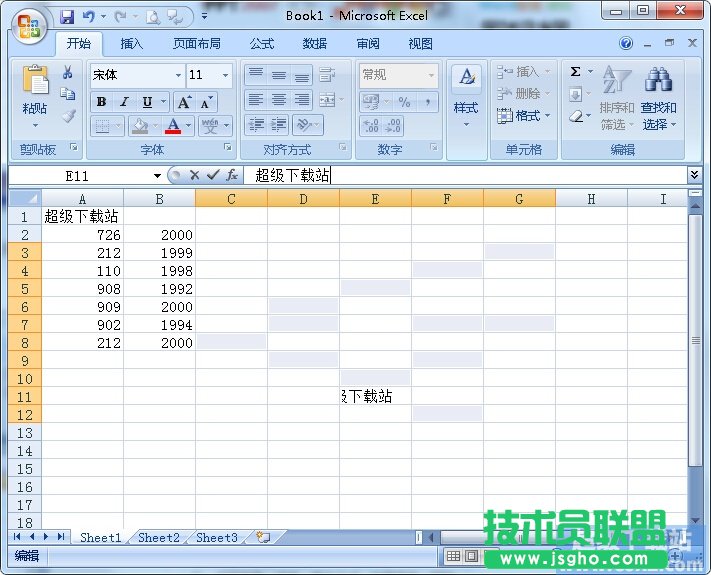Click the cut scissors icon
This screenshot has height=575, width=711.
tap(68, 72)
